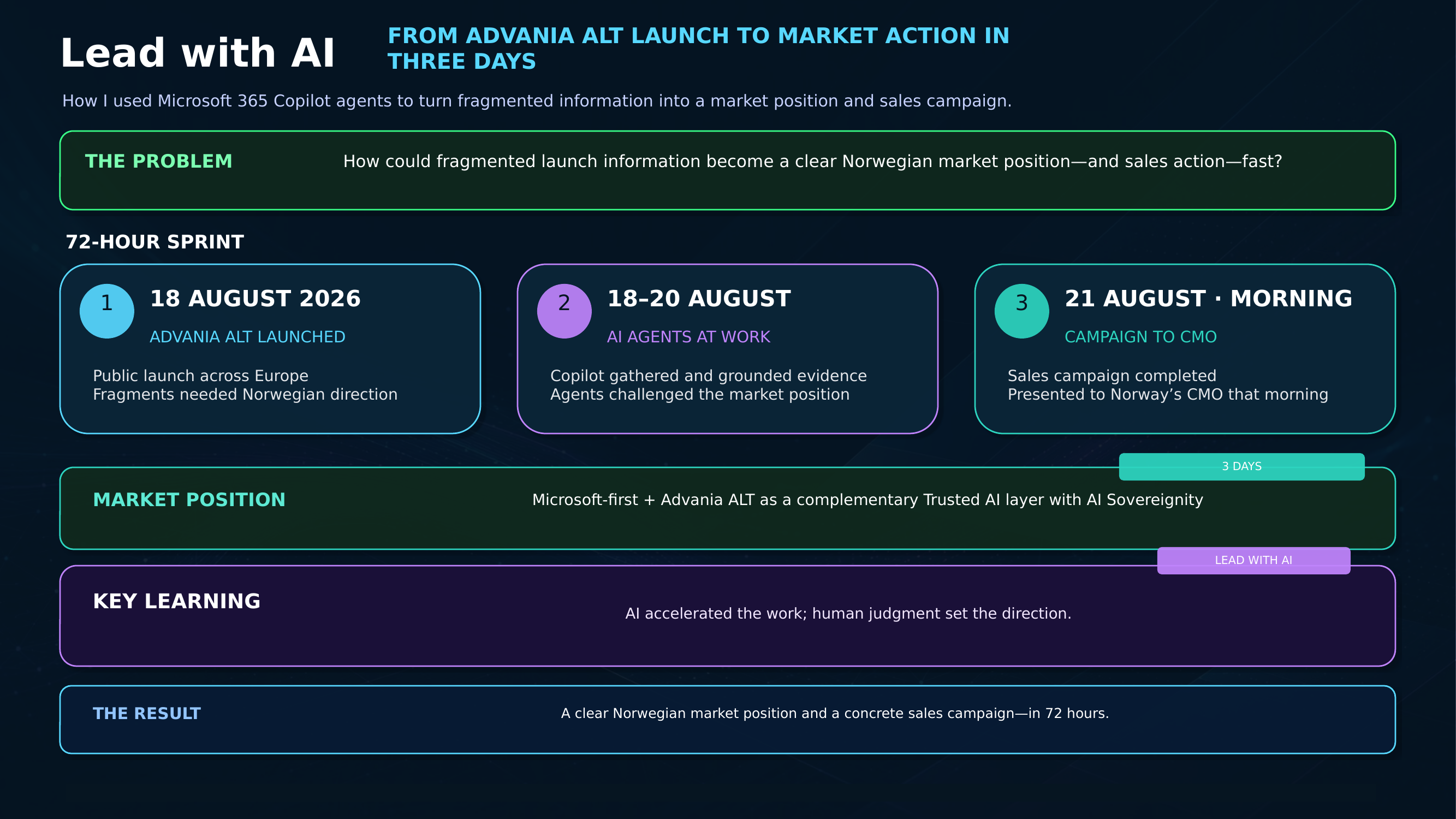Image resolution: width=1456 pixels, height=819 pixels.
Task: Click the intro sentence about Microsoft 365 Copilot agents
Action: [537, 100]
